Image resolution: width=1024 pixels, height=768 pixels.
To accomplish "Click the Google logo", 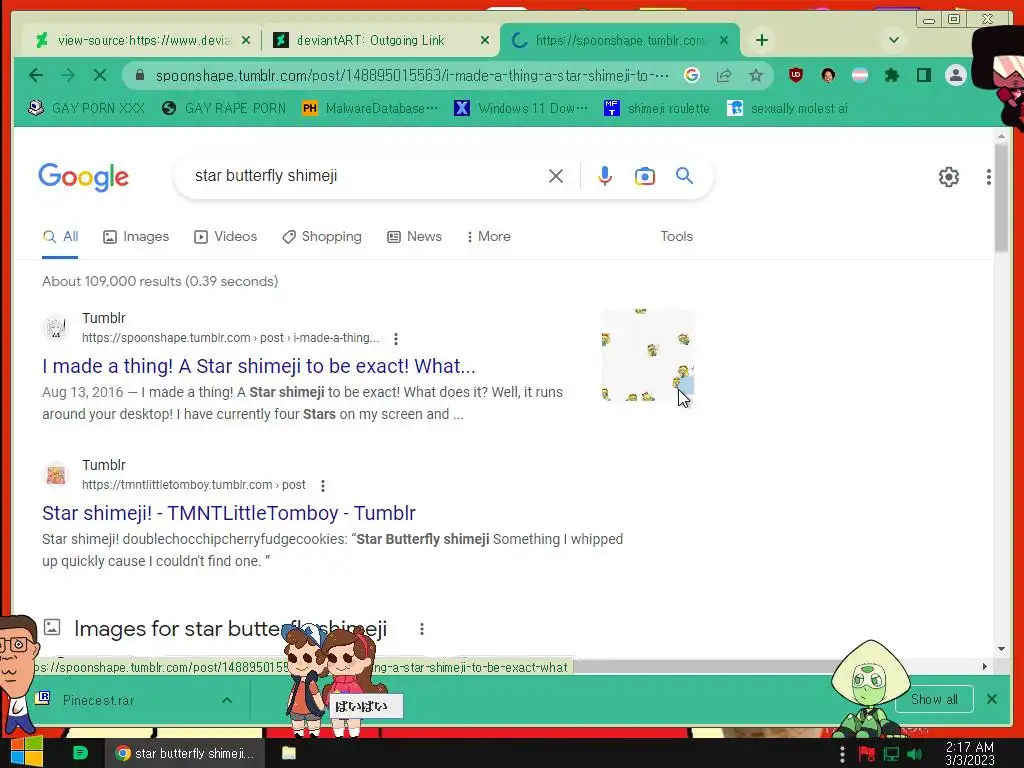I will [84, 177].
